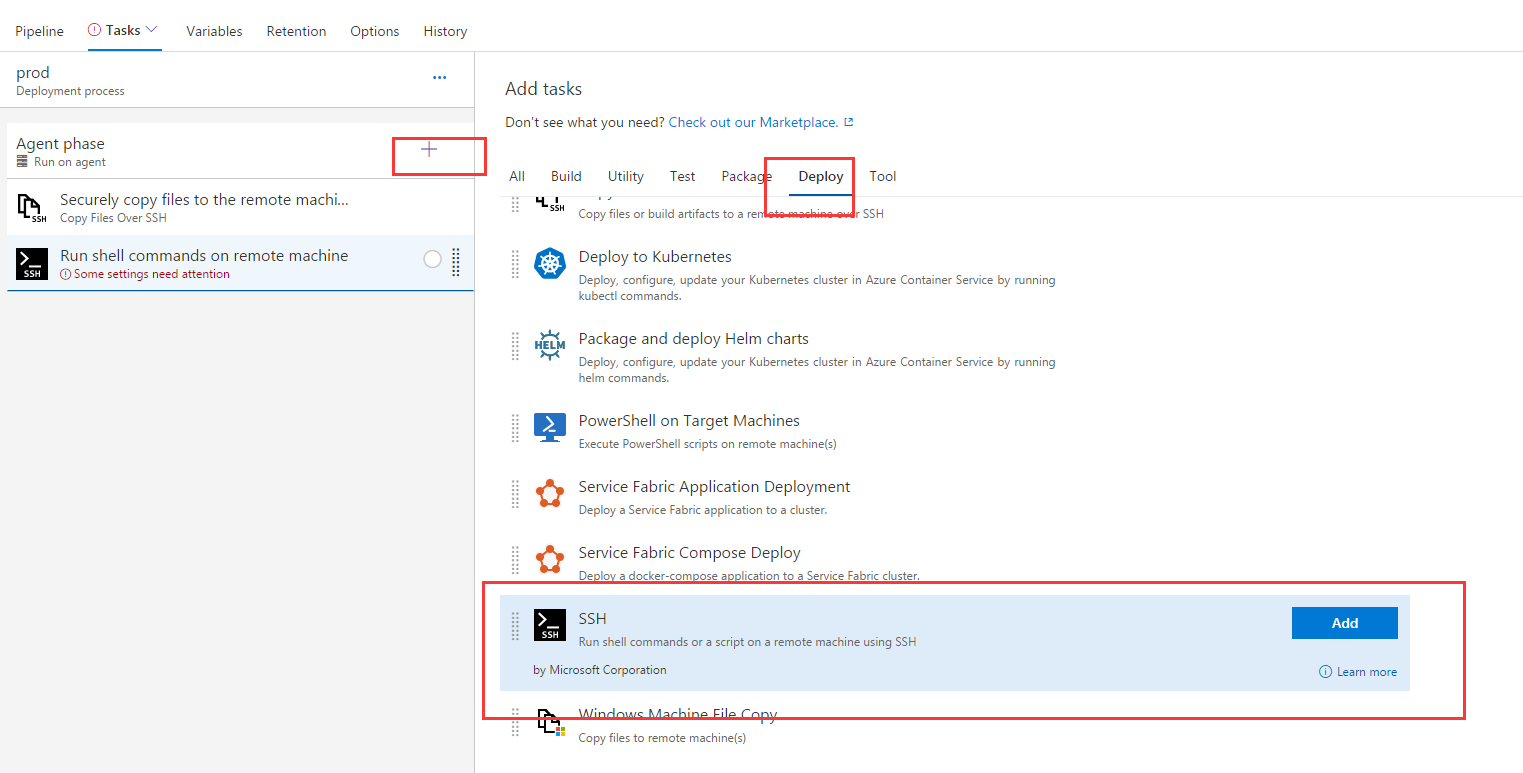Open the Check out our Marketplace link
This screenshot has height=773, width=1523.
coord(753,122)
